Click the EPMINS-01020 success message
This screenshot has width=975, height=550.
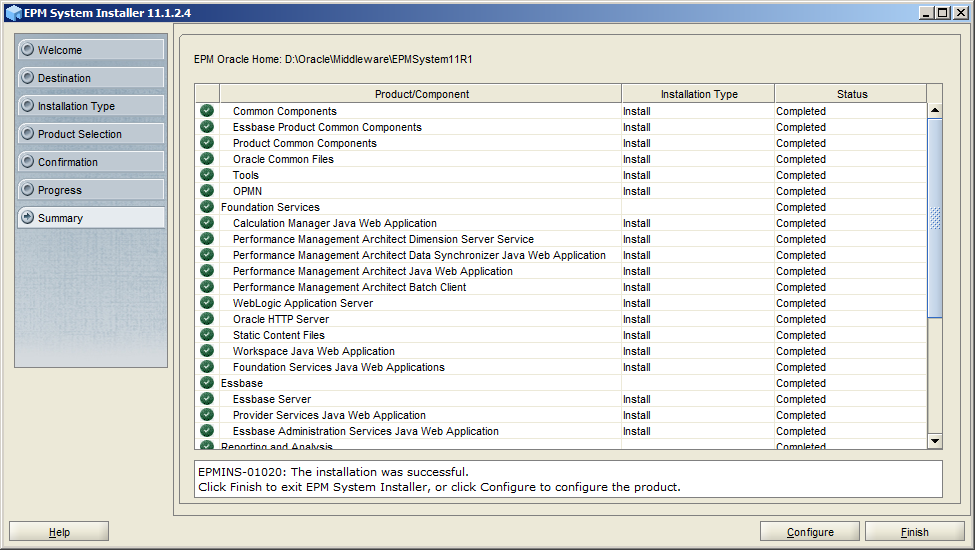point(333,472)
